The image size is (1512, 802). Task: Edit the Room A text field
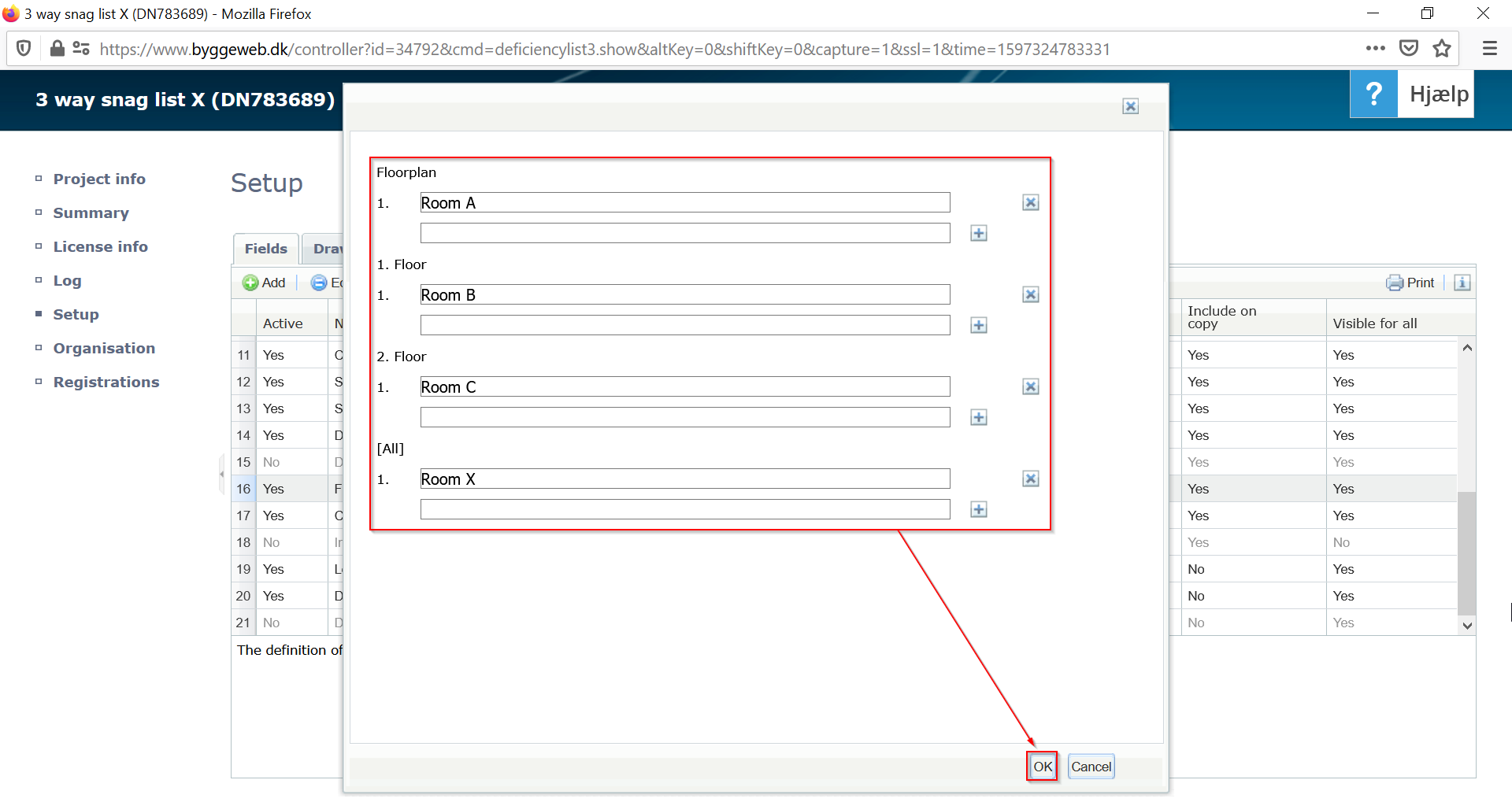685,202
